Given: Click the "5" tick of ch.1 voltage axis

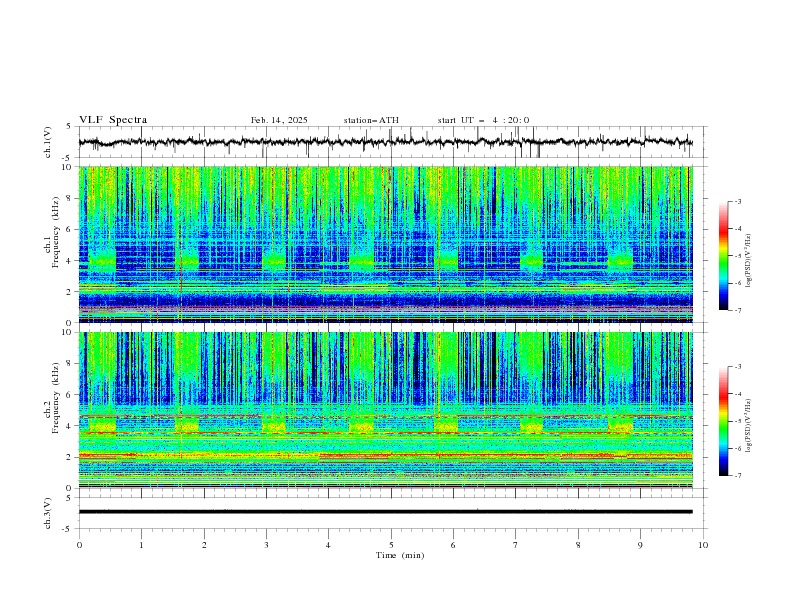Looking at the screenshot, I should (69, 127).
